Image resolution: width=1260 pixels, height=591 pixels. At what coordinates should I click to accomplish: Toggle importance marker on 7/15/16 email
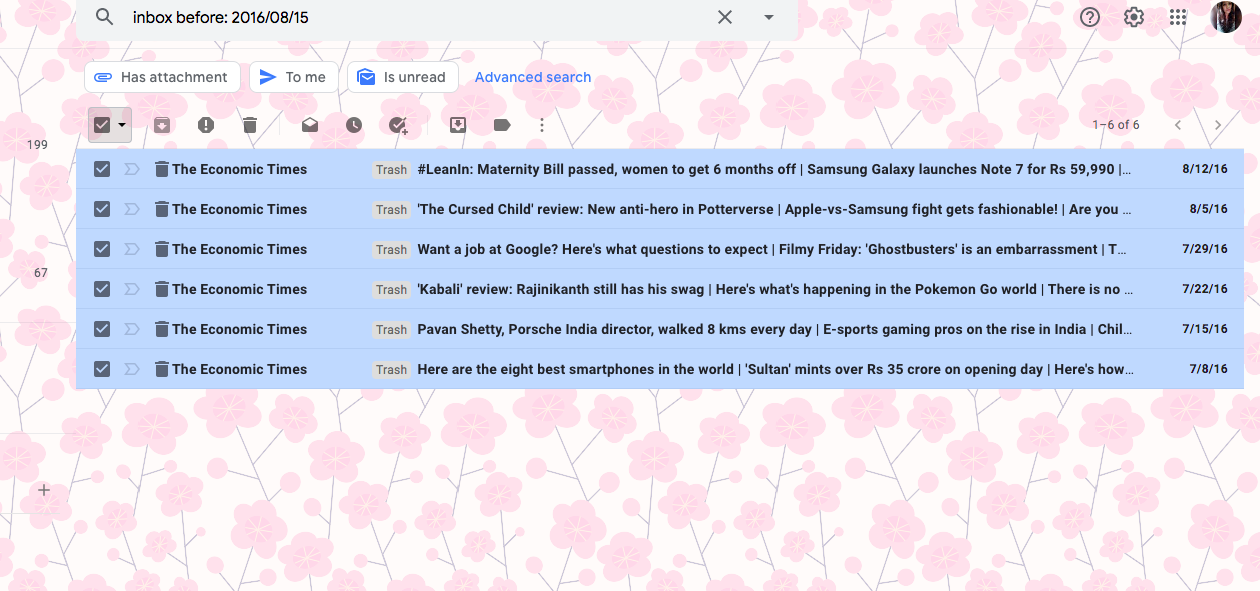tap(132, 329)
